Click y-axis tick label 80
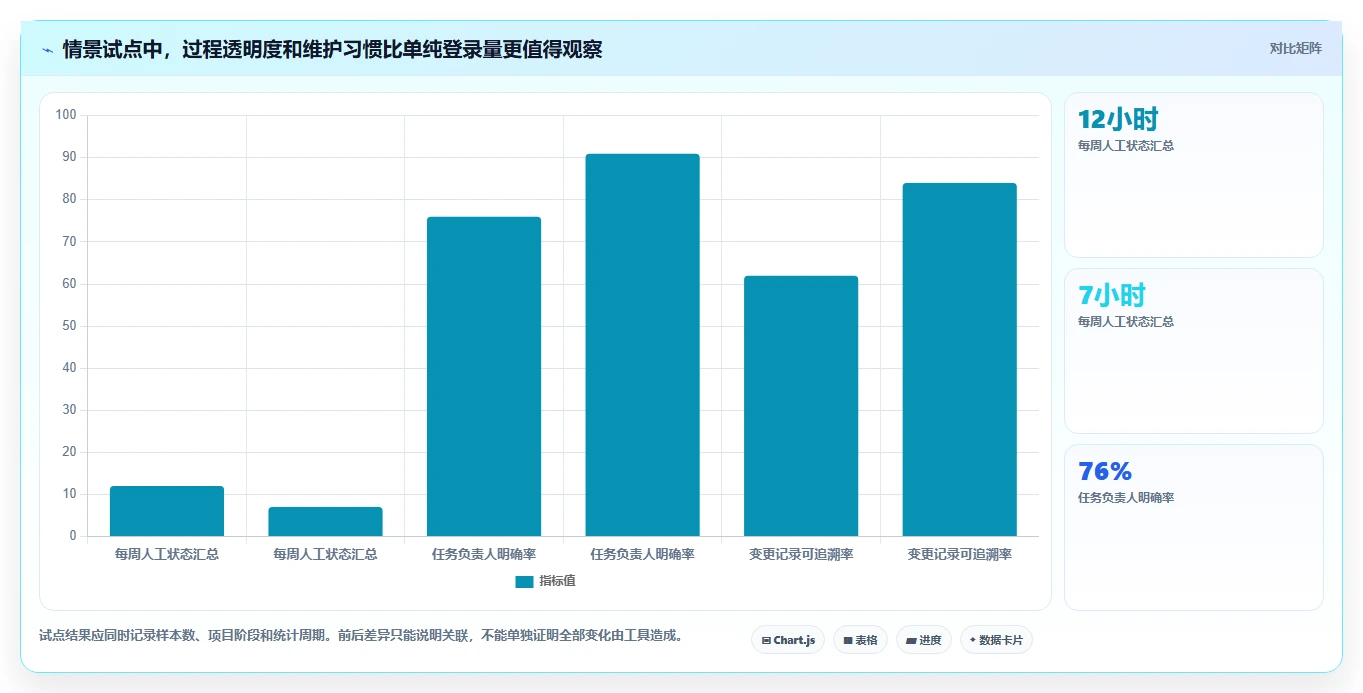This screenshot has height=693, width=1363. pyautogui.click(x=70, y=199)
